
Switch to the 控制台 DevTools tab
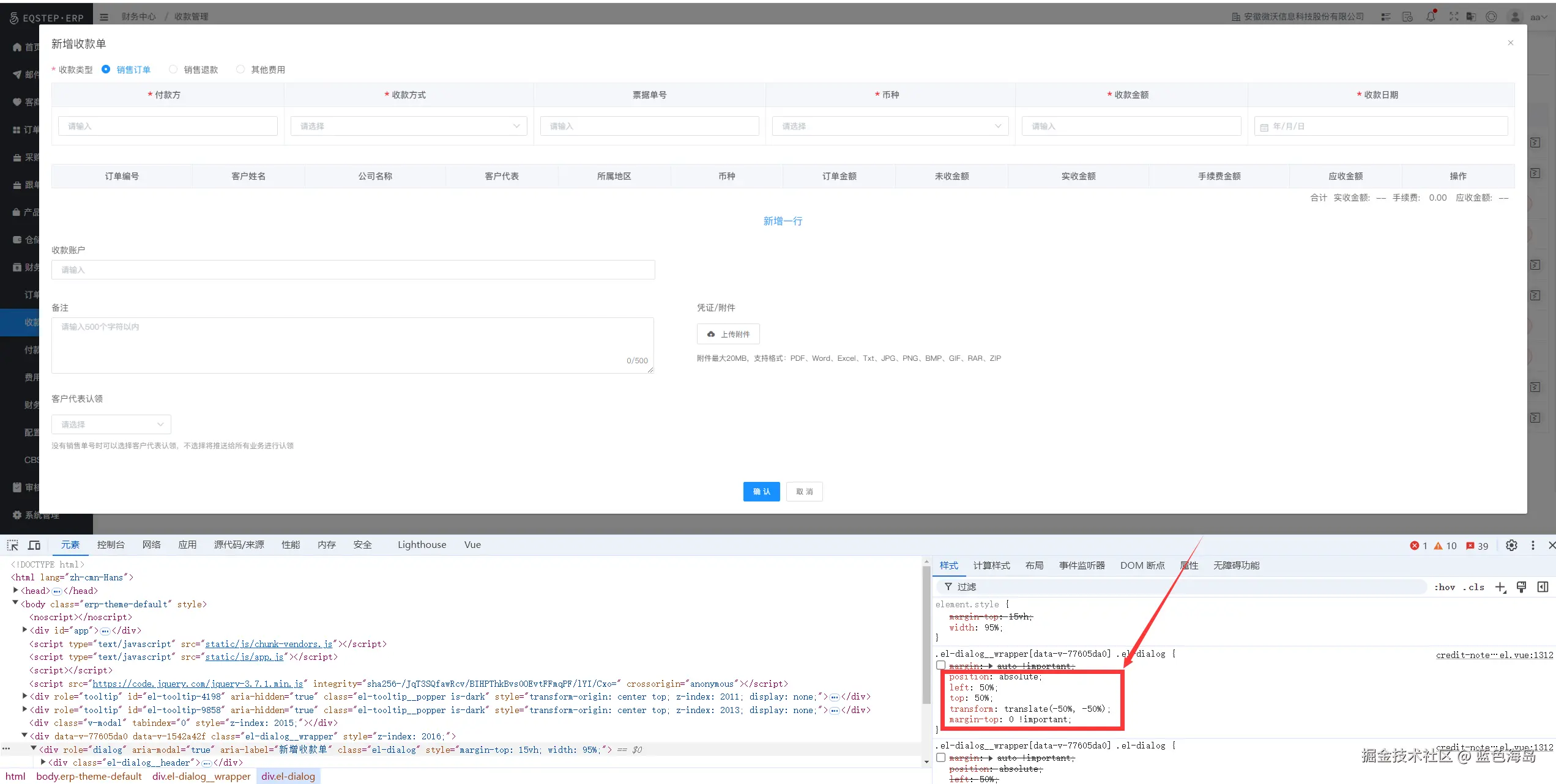111,545
